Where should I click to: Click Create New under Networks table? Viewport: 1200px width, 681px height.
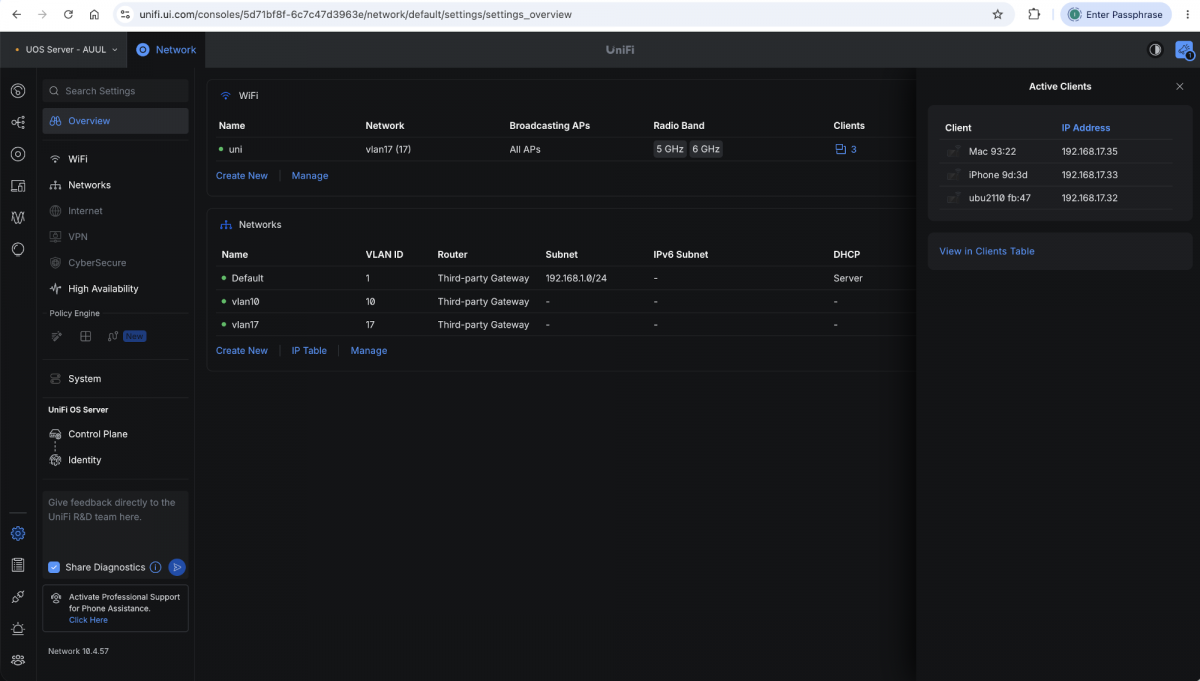tap(242, 351)
